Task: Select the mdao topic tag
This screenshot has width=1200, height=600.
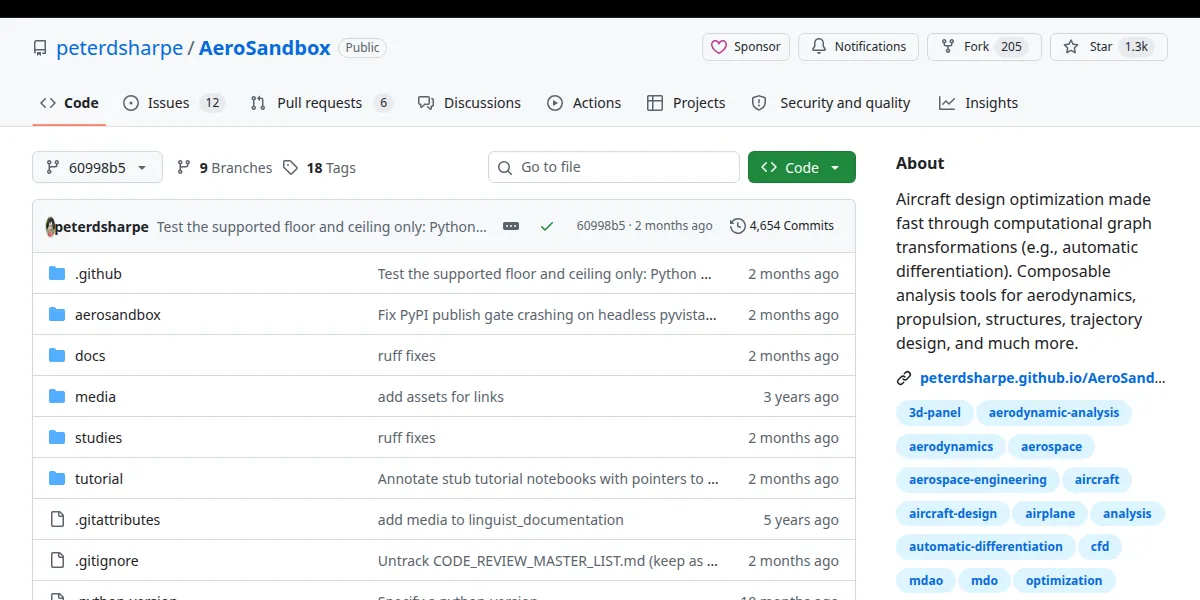Action: [x=926, y=581]
